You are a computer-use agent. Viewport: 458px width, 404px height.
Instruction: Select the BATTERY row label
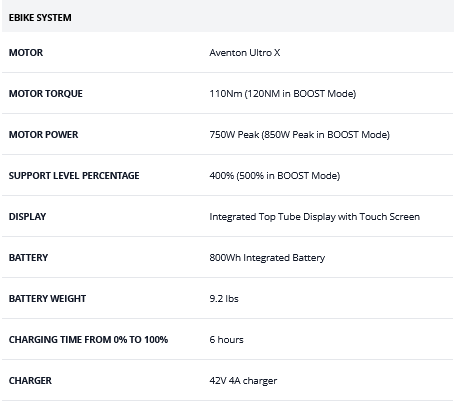28,258
